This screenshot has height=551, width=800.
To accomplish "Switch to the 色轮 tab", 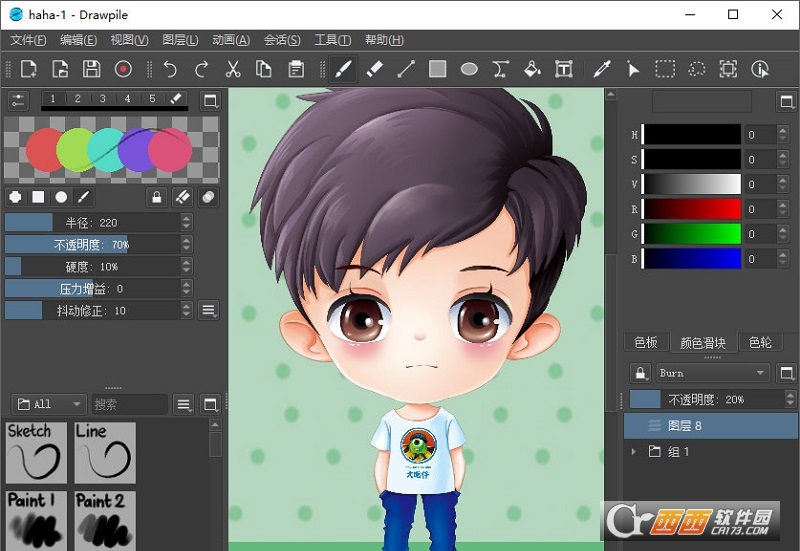I will pos(760,342).
